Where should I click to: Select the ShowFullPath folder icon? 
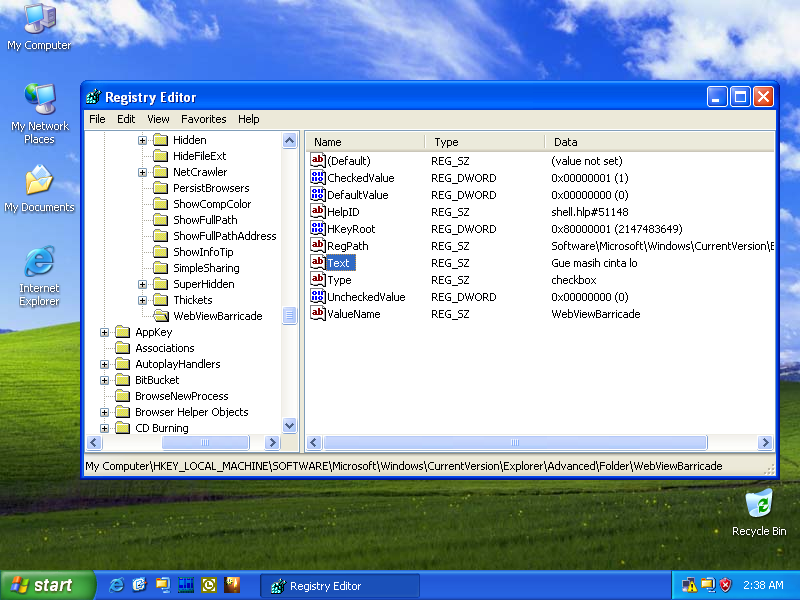click(160, 220)
